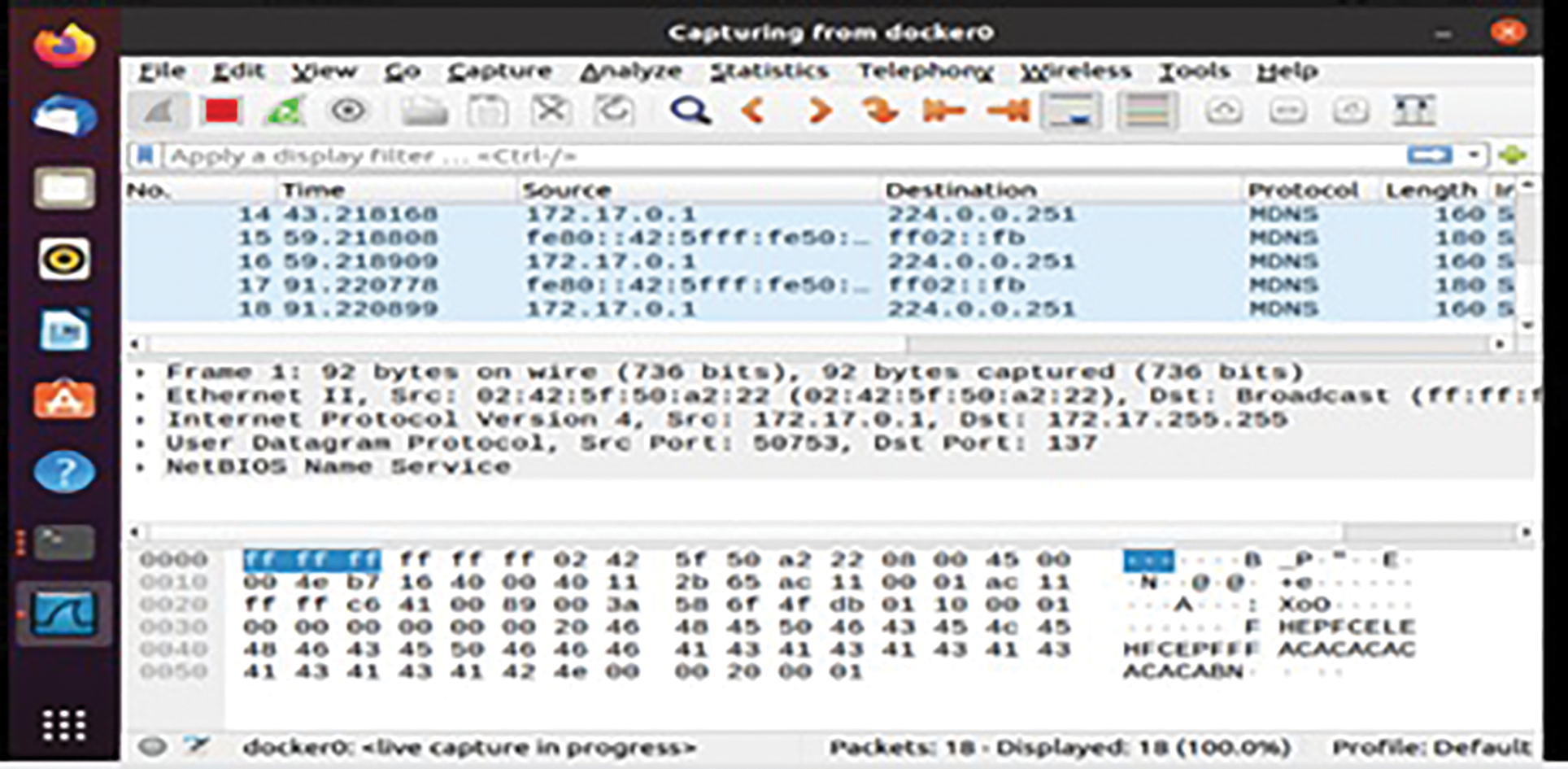
Task: Jump to the first packet icon
Action: 943,111
